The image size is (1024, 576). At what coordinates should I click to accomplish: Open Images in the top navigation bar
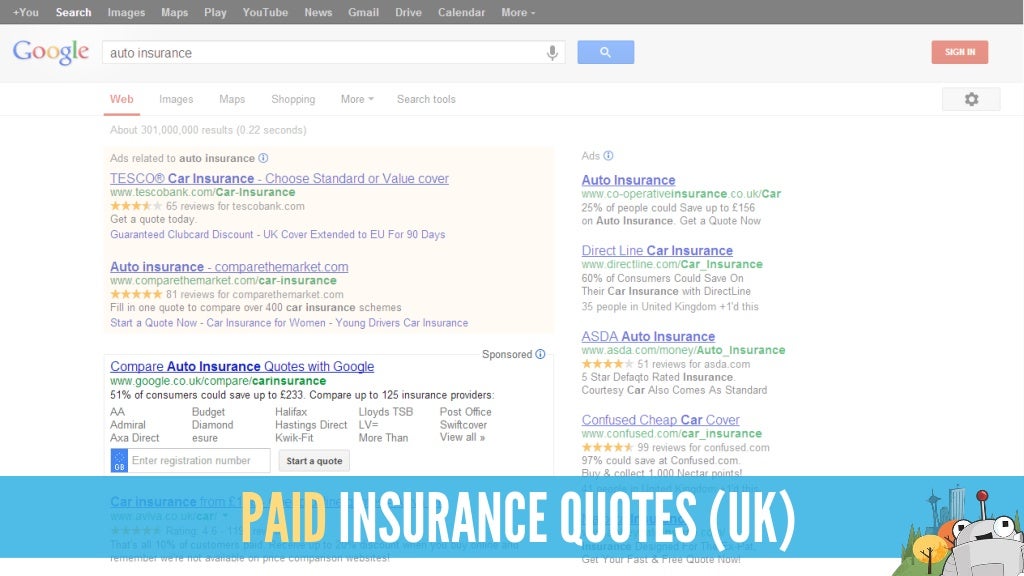point(126,12)
